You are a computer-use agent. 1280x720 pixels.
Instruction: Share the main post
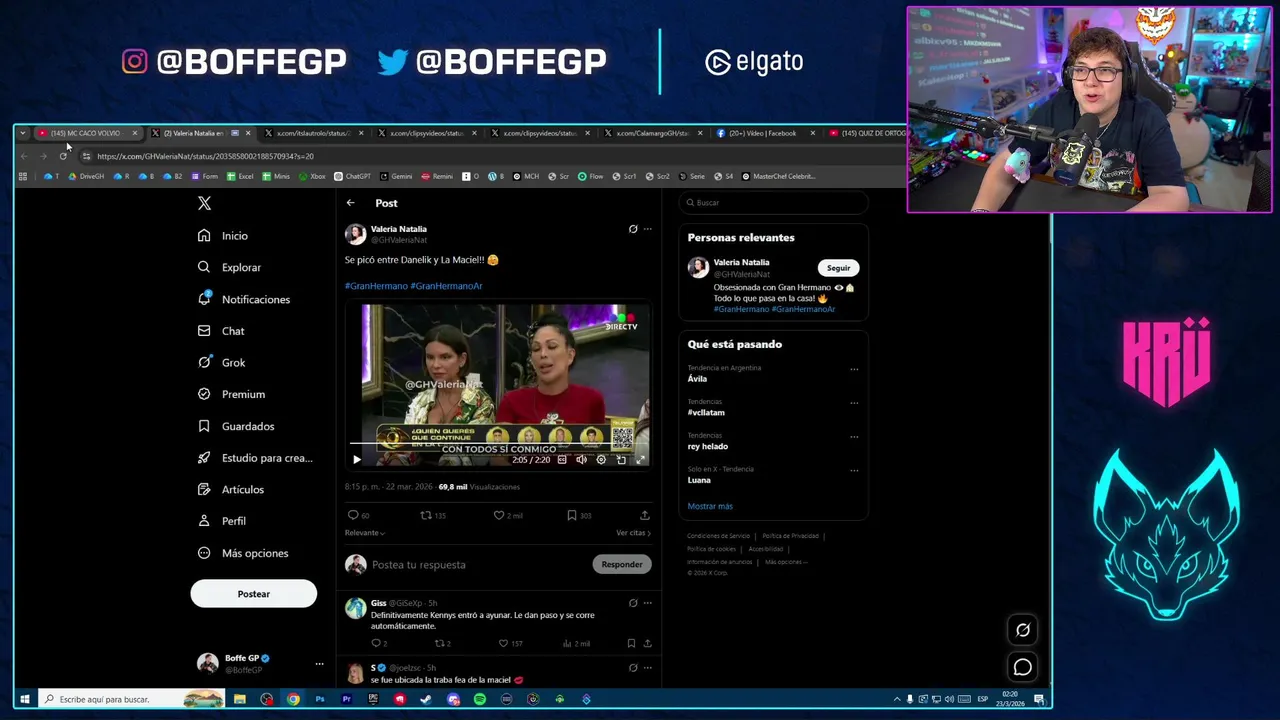point(645,515)
